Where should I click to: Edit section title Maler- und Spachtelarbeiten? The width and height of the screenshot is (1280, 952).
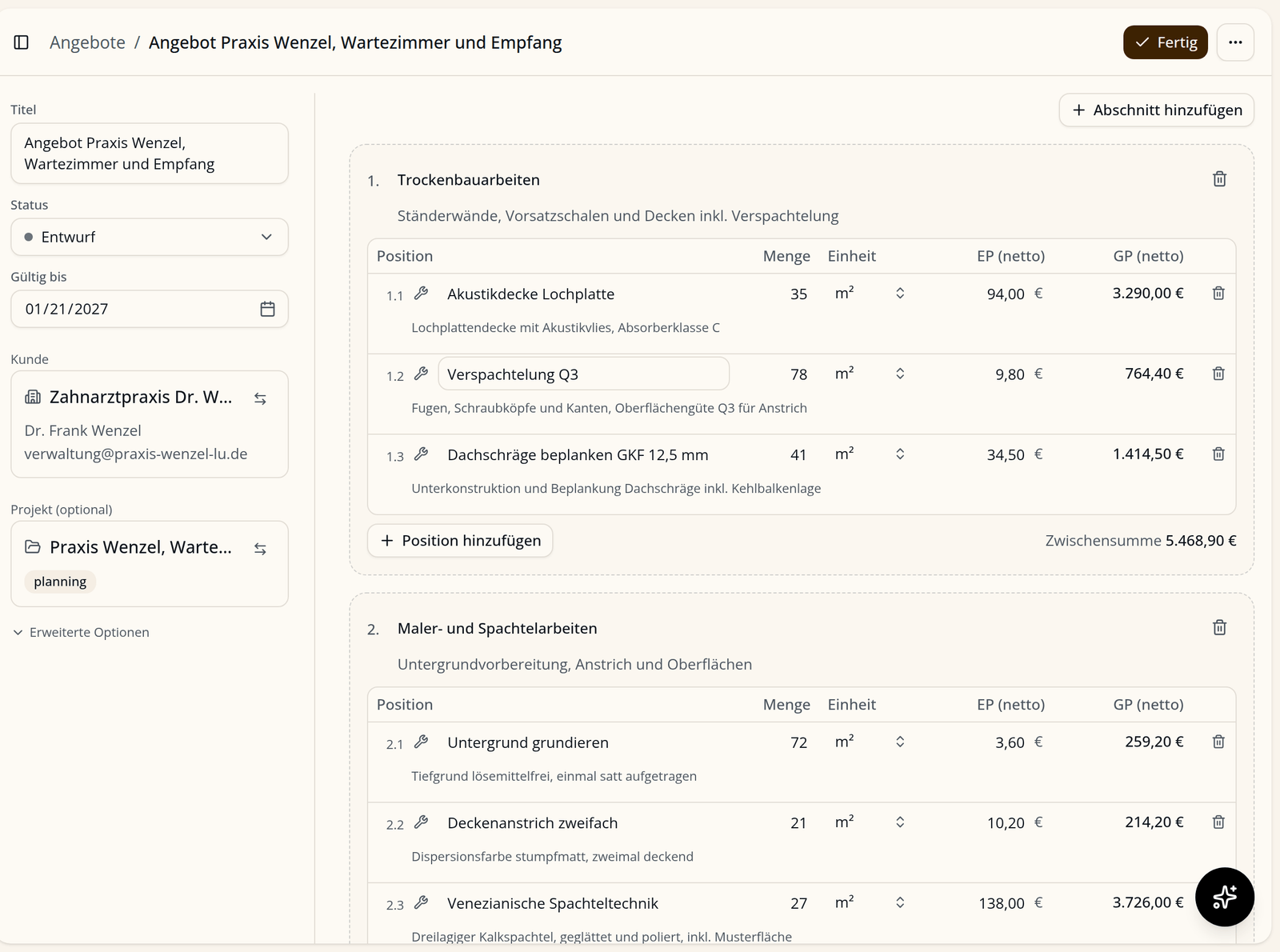(x=498, y=629)
